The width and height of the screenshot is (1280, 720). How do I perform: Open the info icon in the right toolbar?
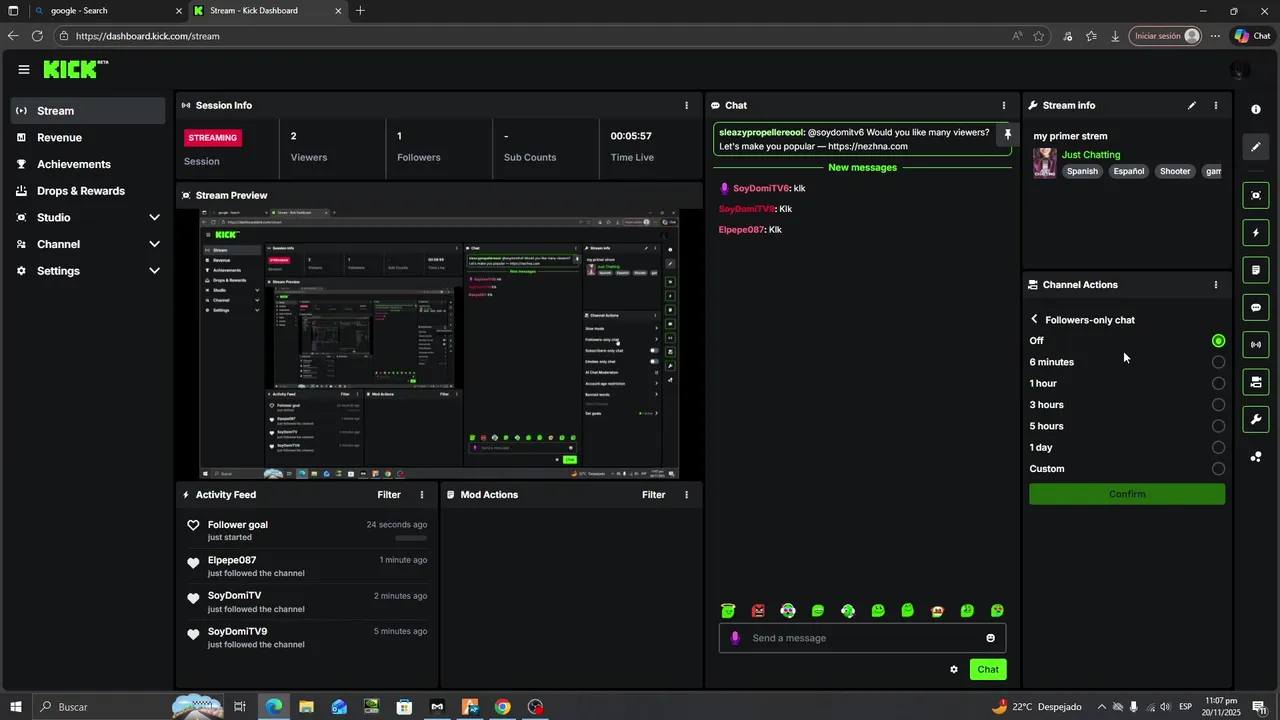pos(1256,109)
